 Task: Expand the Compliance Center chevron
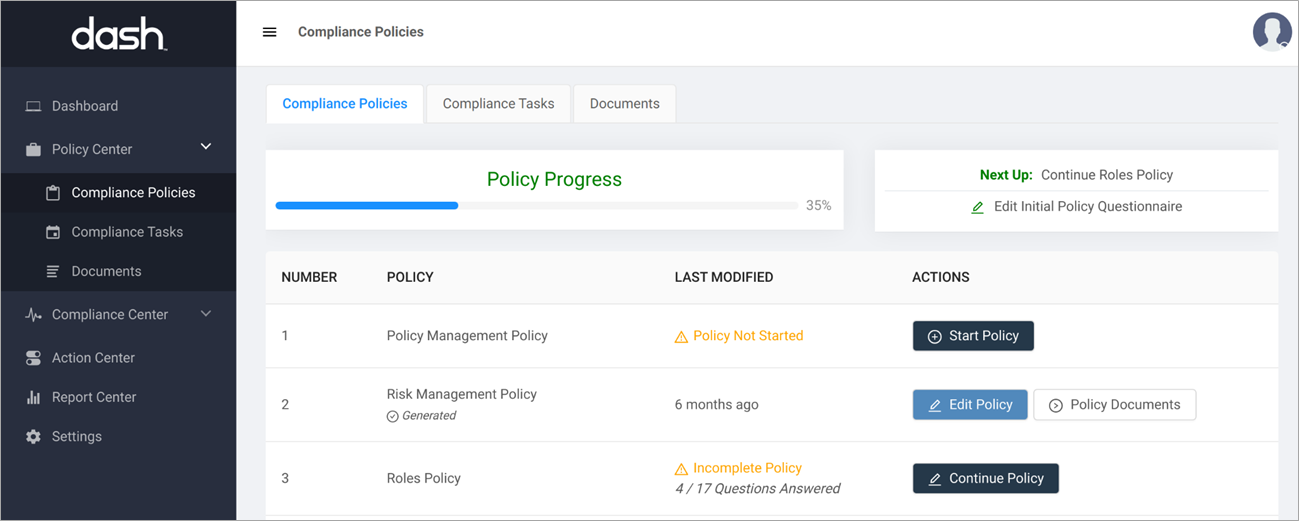[x=206, y=314]
